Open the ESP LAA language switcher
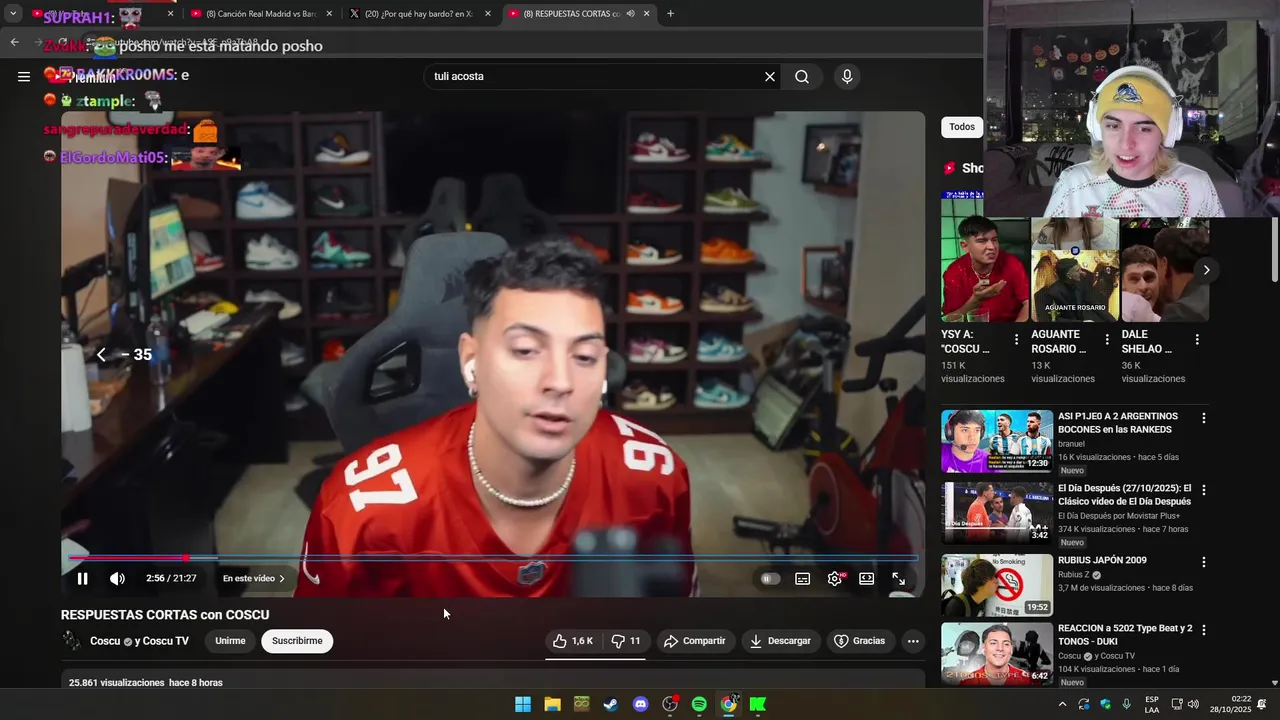Viewport: 1280px width, 720px height. coord(1152,704)
